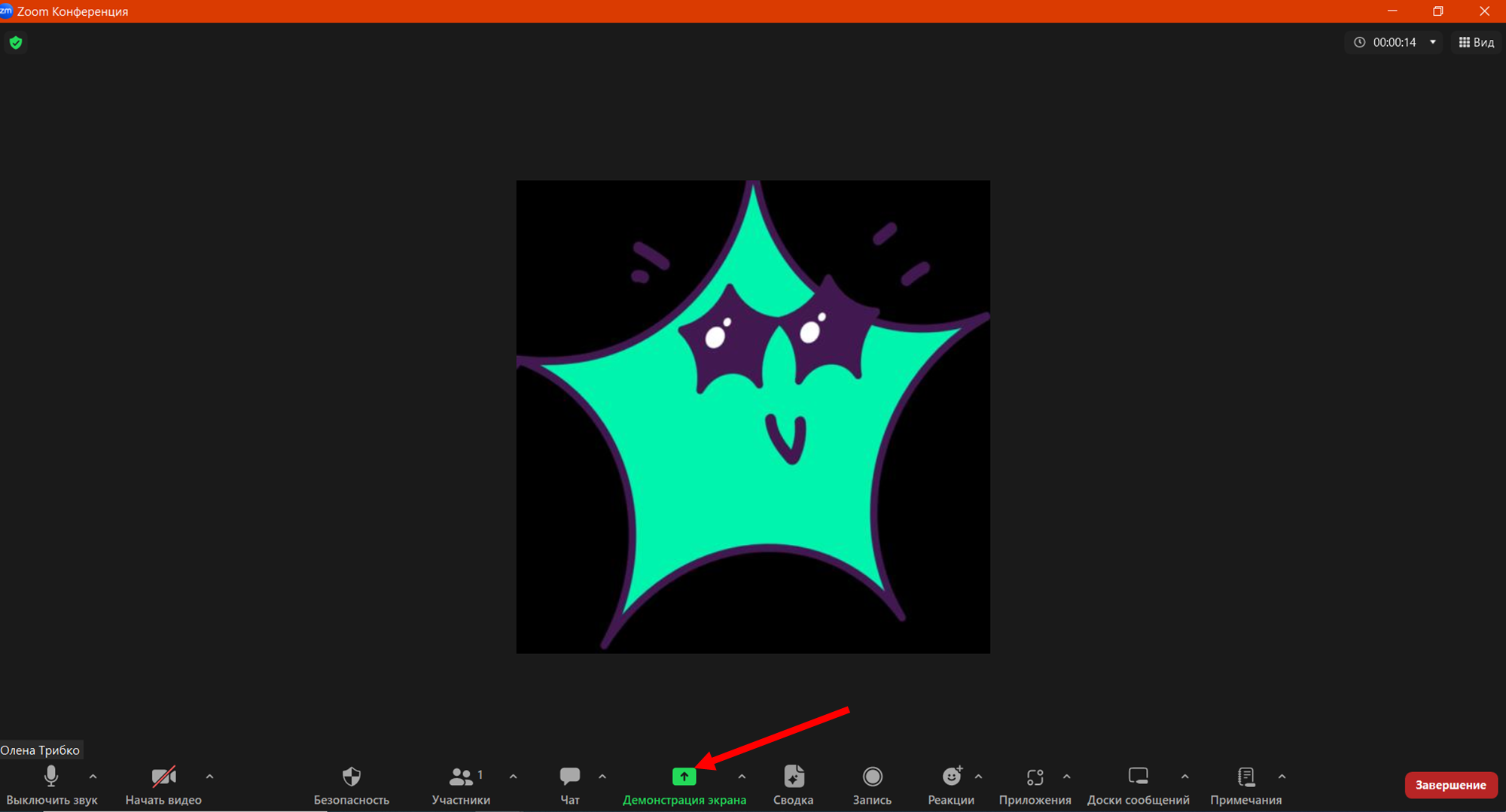This screenshot has height=812, width=1506.
Task: Expand arrow beside Реакции
Action: pyautogui.click(x=978, y=776)
